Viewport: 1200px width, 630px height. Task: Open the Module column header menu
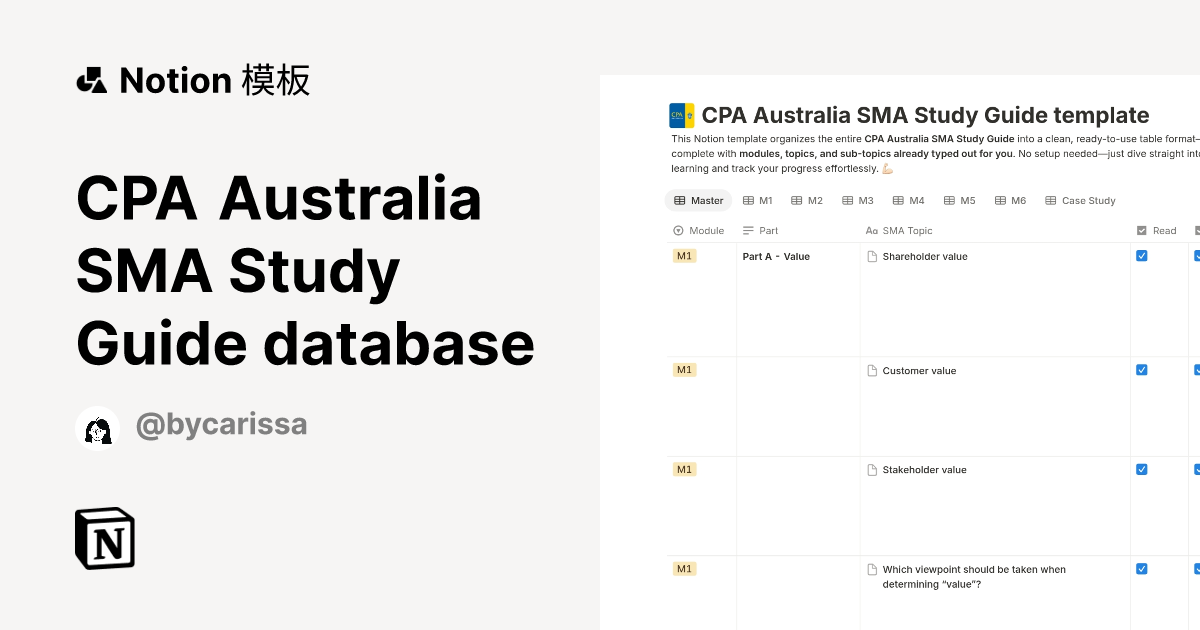point(699,231)
